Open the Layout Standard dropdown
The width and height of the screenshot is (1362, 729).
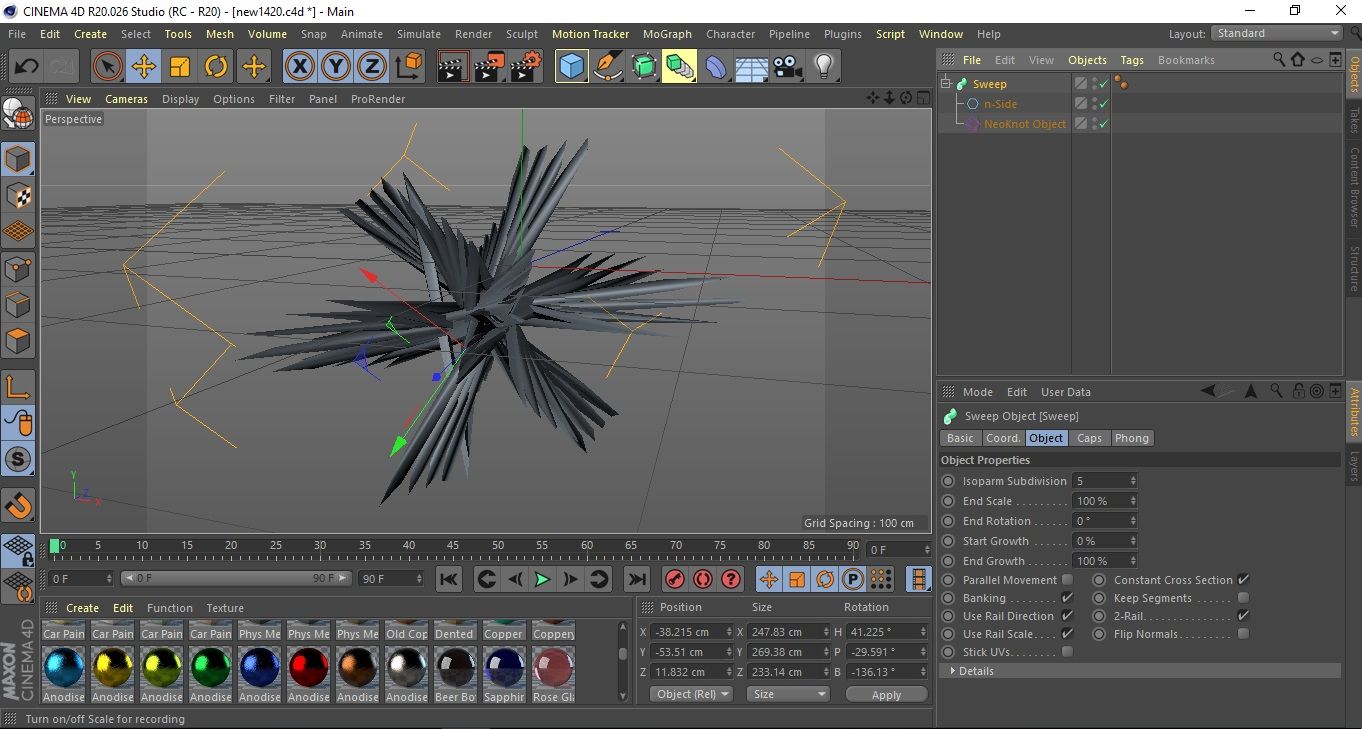tap(1277, 33)
